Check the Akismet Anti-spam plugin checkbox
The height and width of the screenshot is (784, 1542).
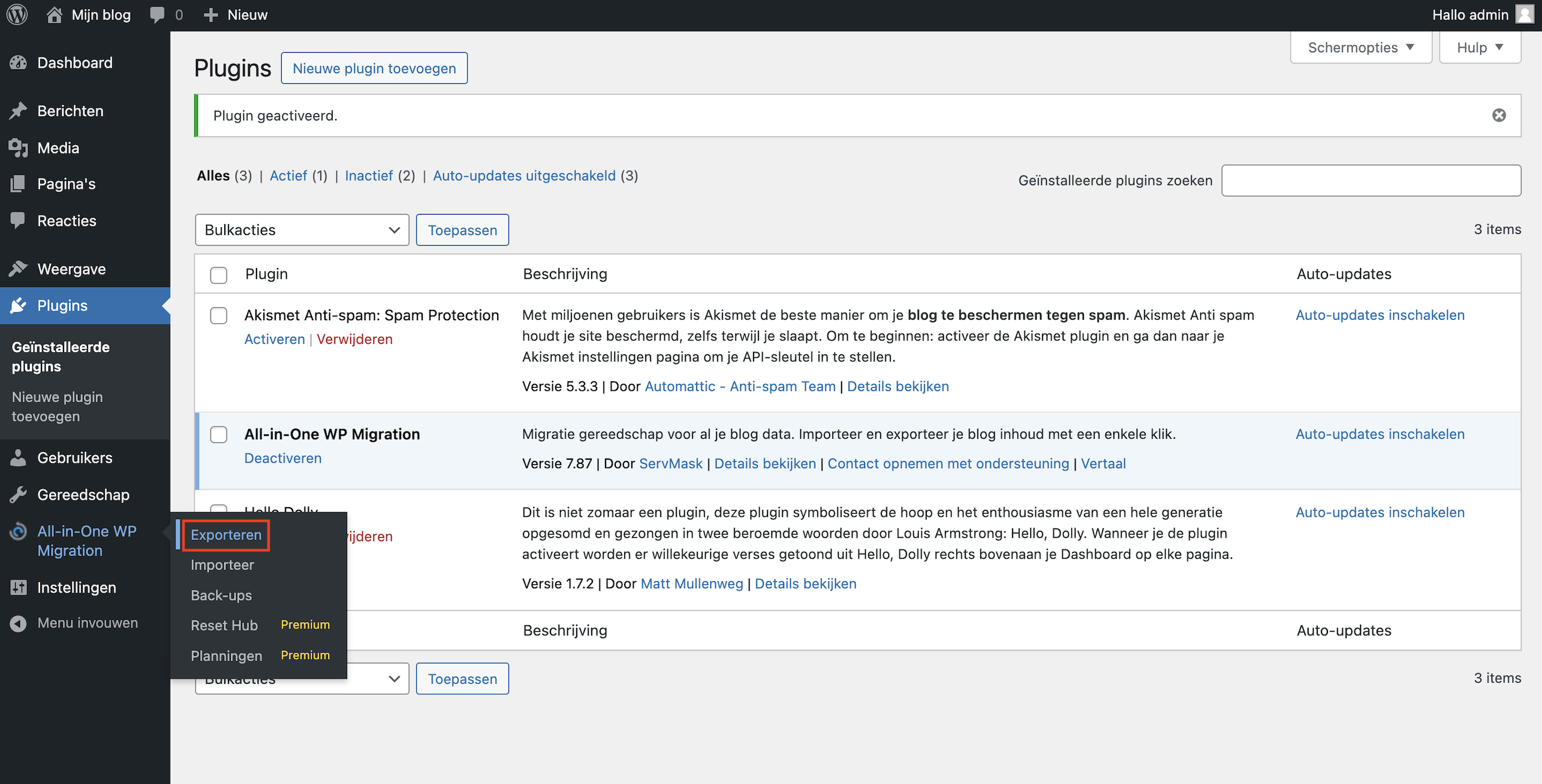pos(219,316)
